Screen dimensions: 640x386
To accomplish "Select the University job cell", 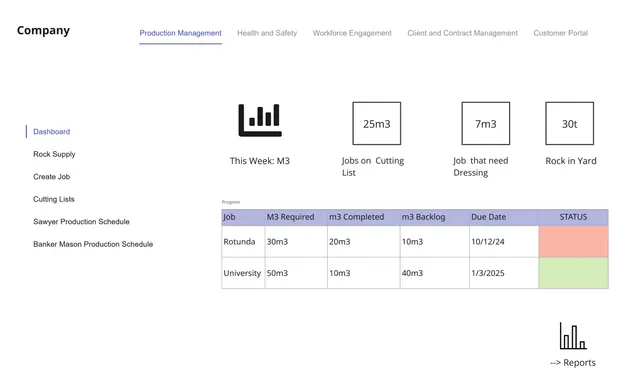I will point(243,273).
